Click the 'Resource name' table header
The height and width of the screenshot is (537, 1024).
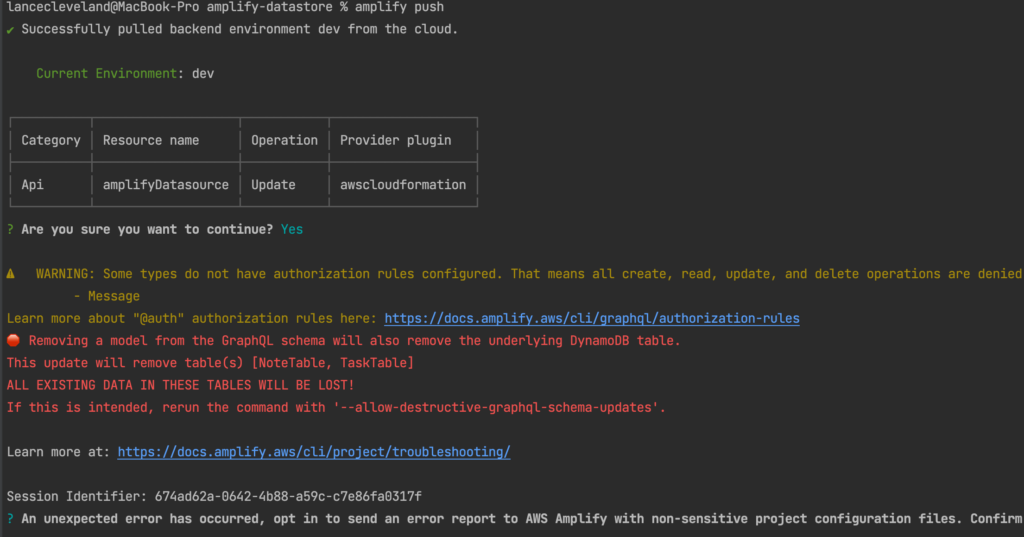click(x=151, y=141)
